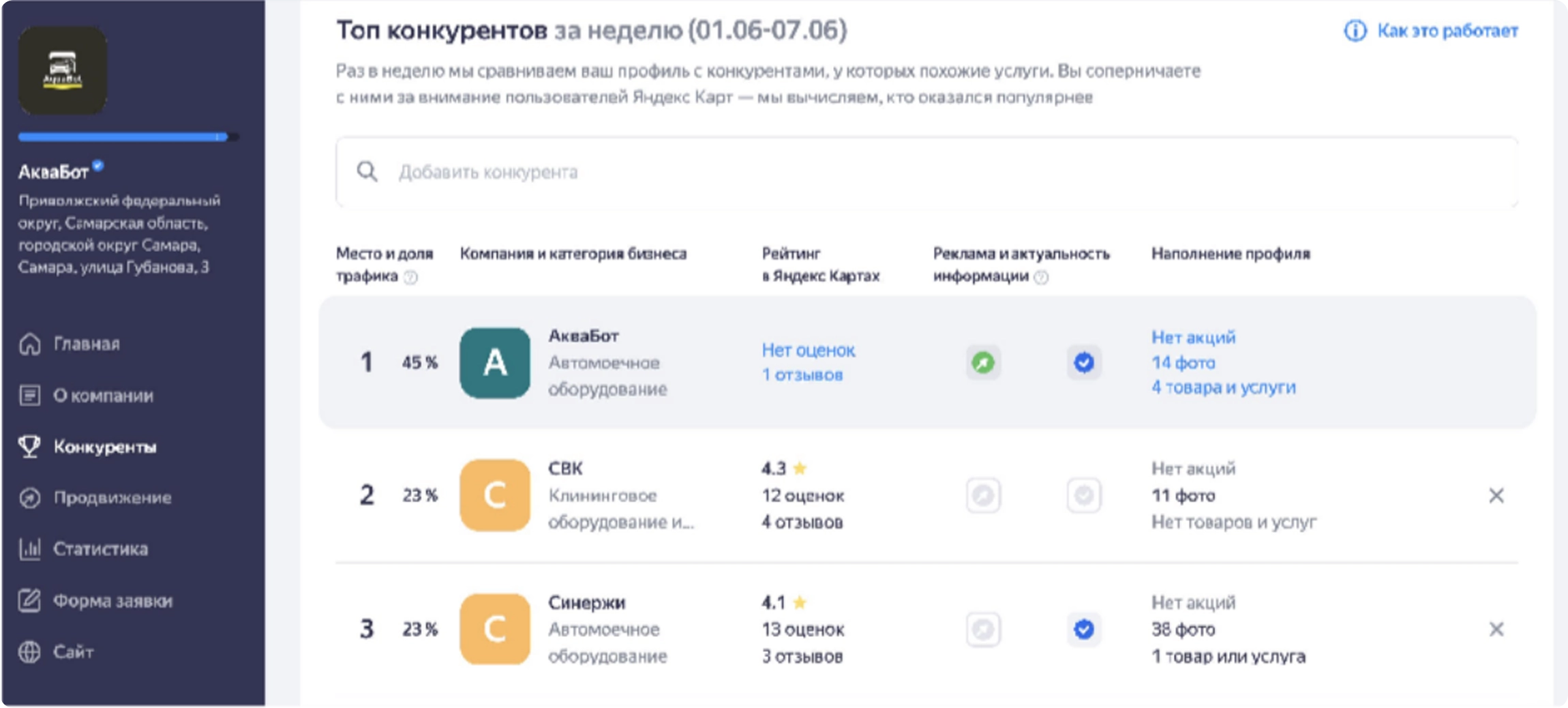Click the Синержи company name
The width and height of the screenshot is (1568, 708).
tap(586, 603)
